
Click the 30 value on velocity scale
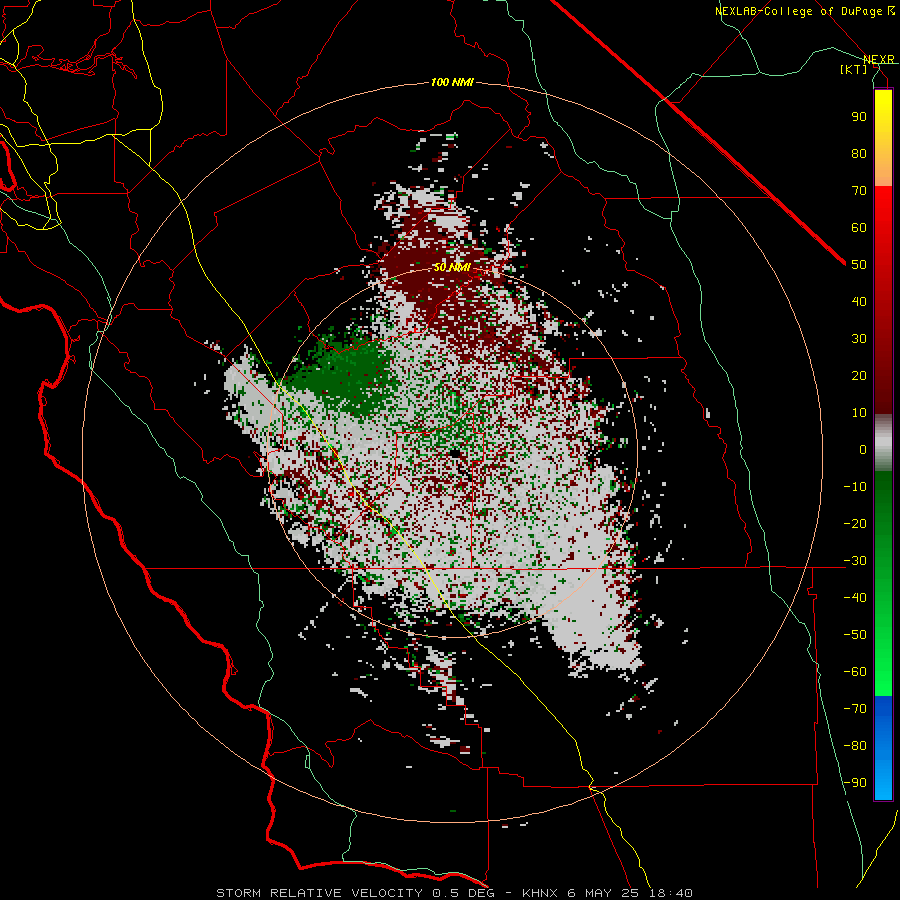pos(859,339)
